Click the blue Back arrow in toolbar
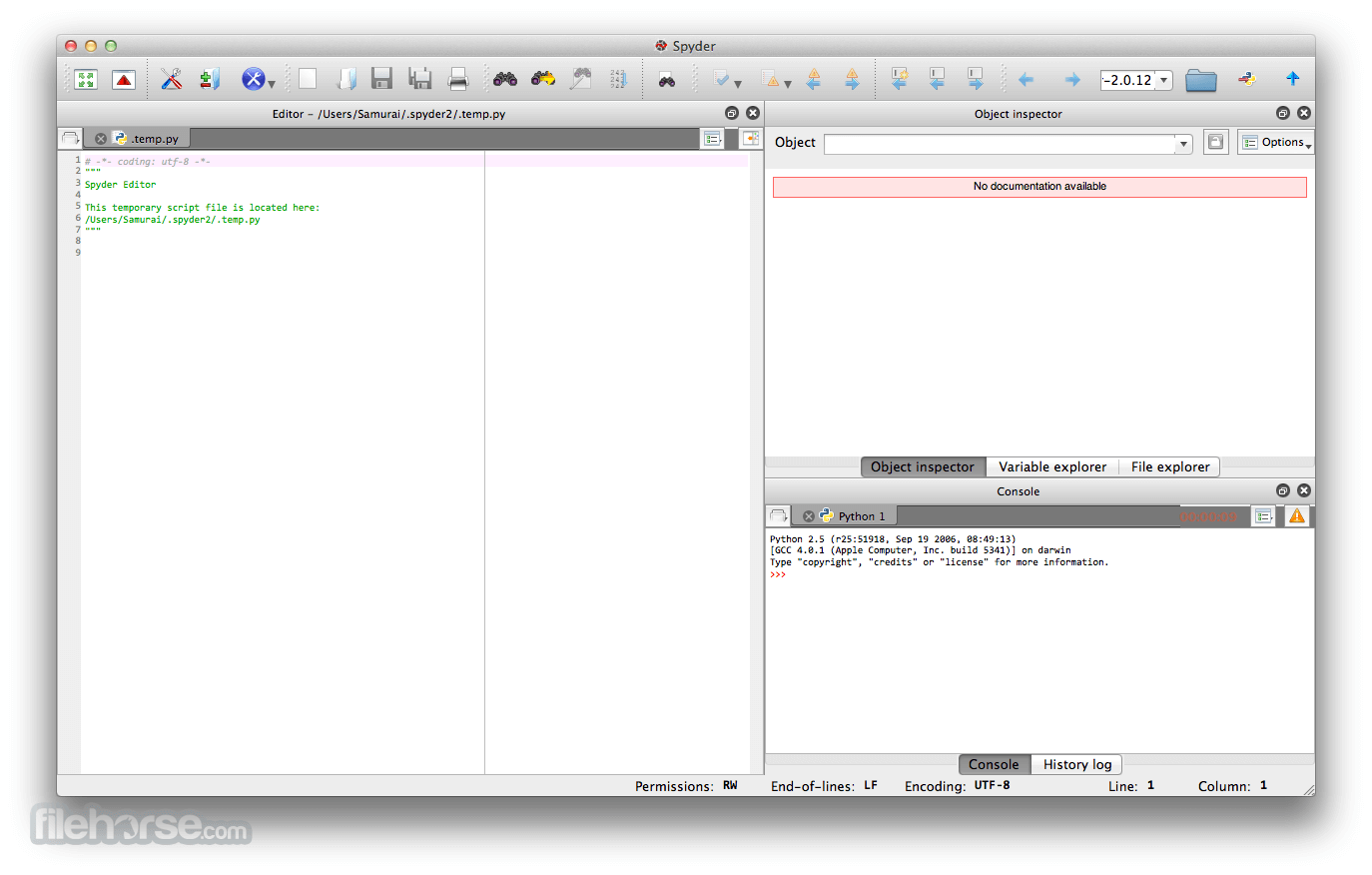 [1026, 80]
